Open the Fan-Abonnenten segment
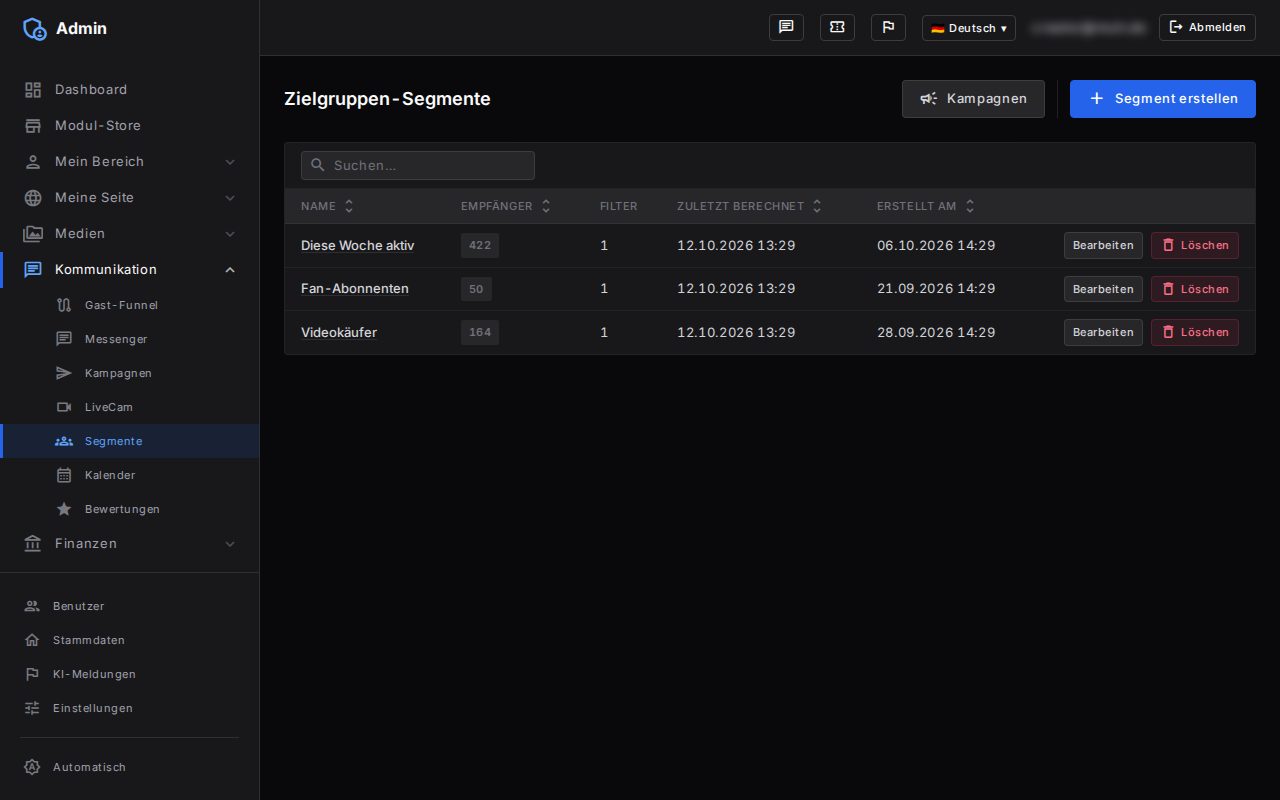 coord(355,288)
